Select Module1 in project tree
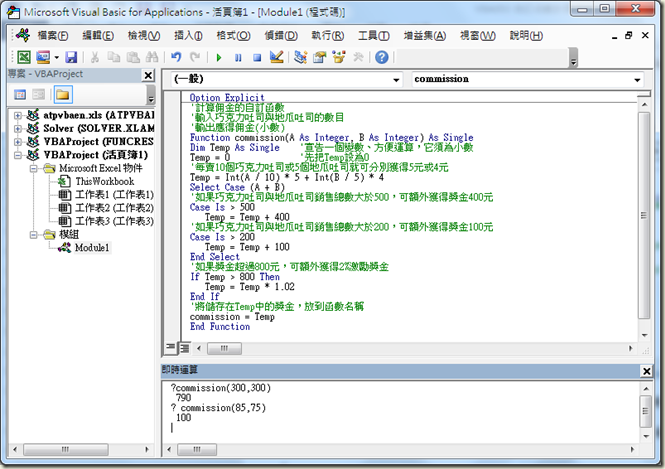This screenshot has width=665, height=469. [92, 248]
